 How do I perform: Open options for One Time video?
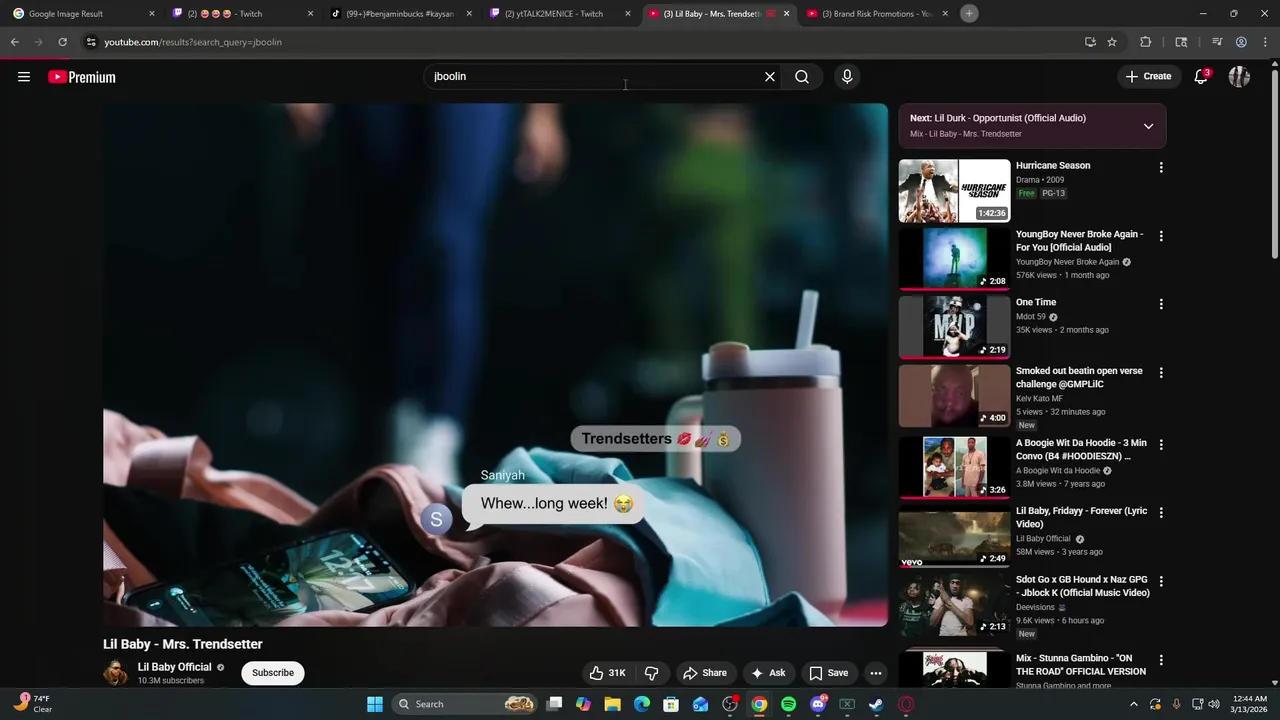click(x=1161, y=304)
